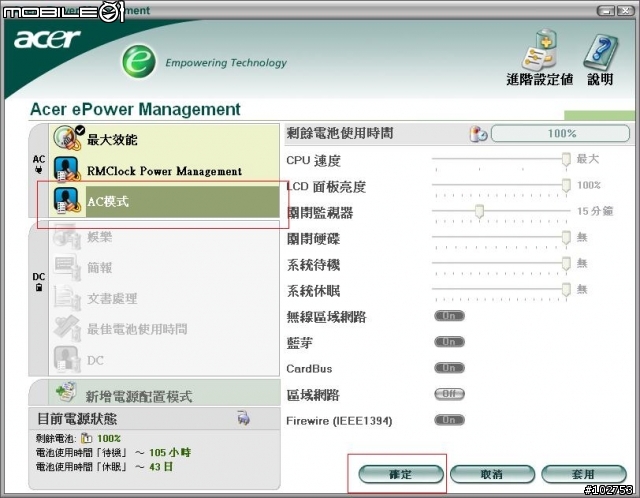Click the RMClock Power Management profile icon
The width and height of the screenshot is (640, 498).
[66, 169]
